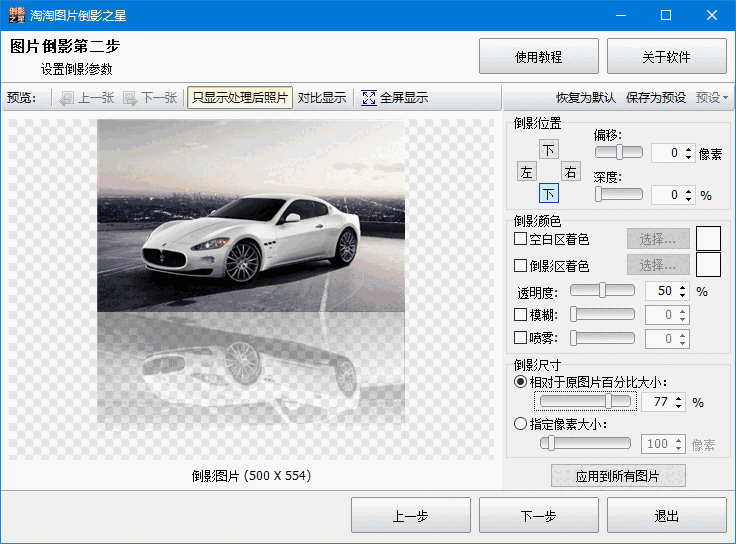Proceed with 下一步 button

(x=539, y=515)
